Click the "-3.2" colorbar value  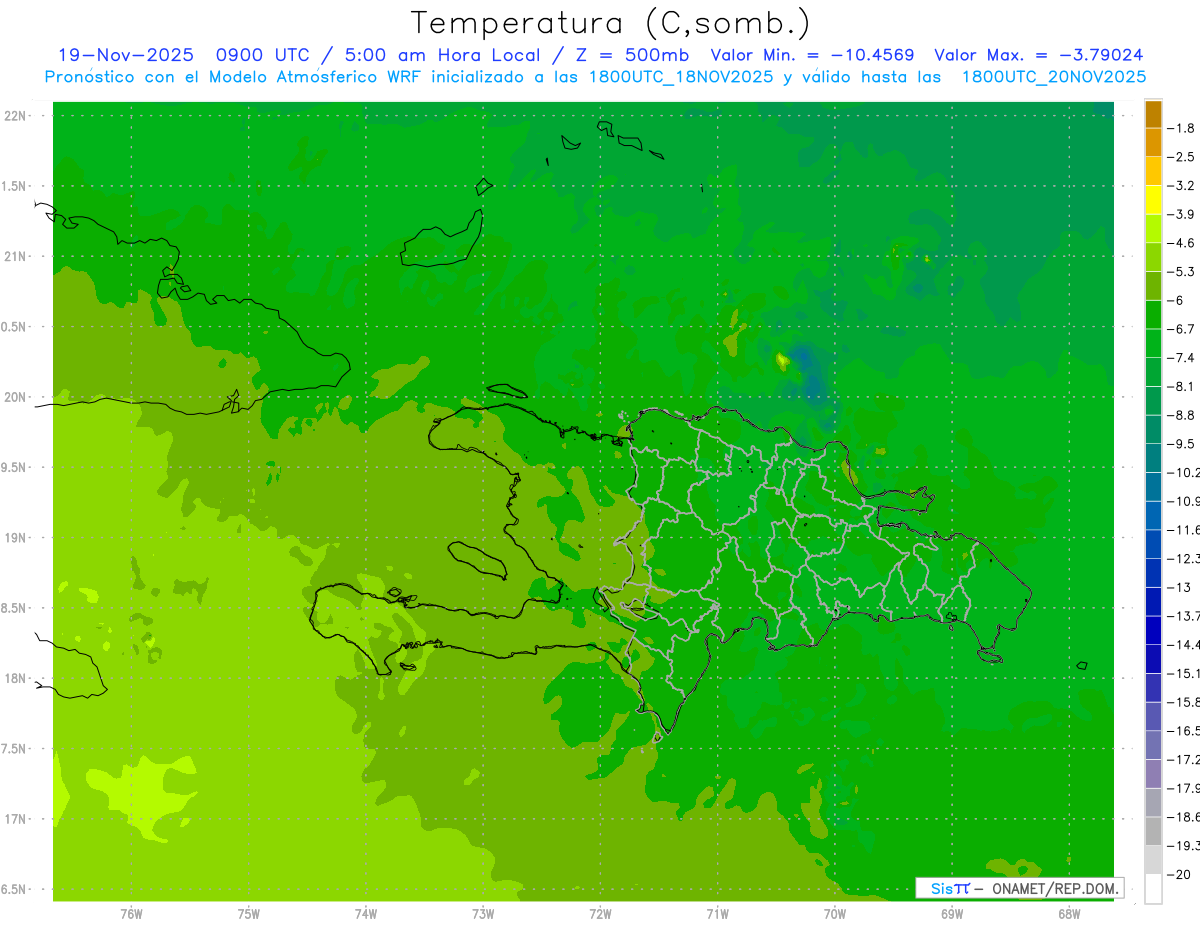(1181, 186)
